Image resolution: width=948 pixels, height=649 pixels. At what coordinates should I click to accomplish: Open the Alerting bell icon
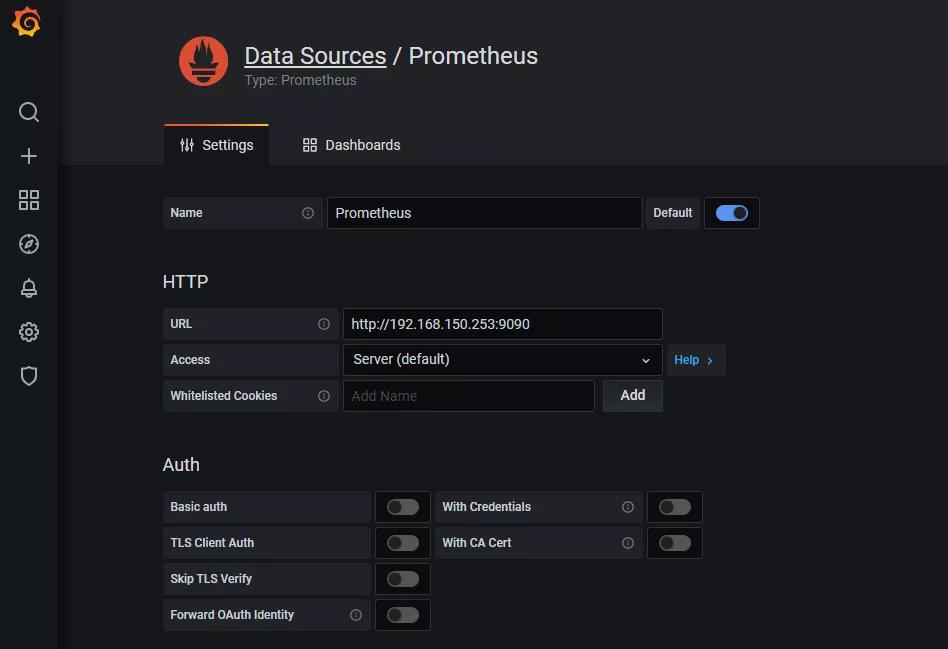pyautogui.click(x=28, y=288)
